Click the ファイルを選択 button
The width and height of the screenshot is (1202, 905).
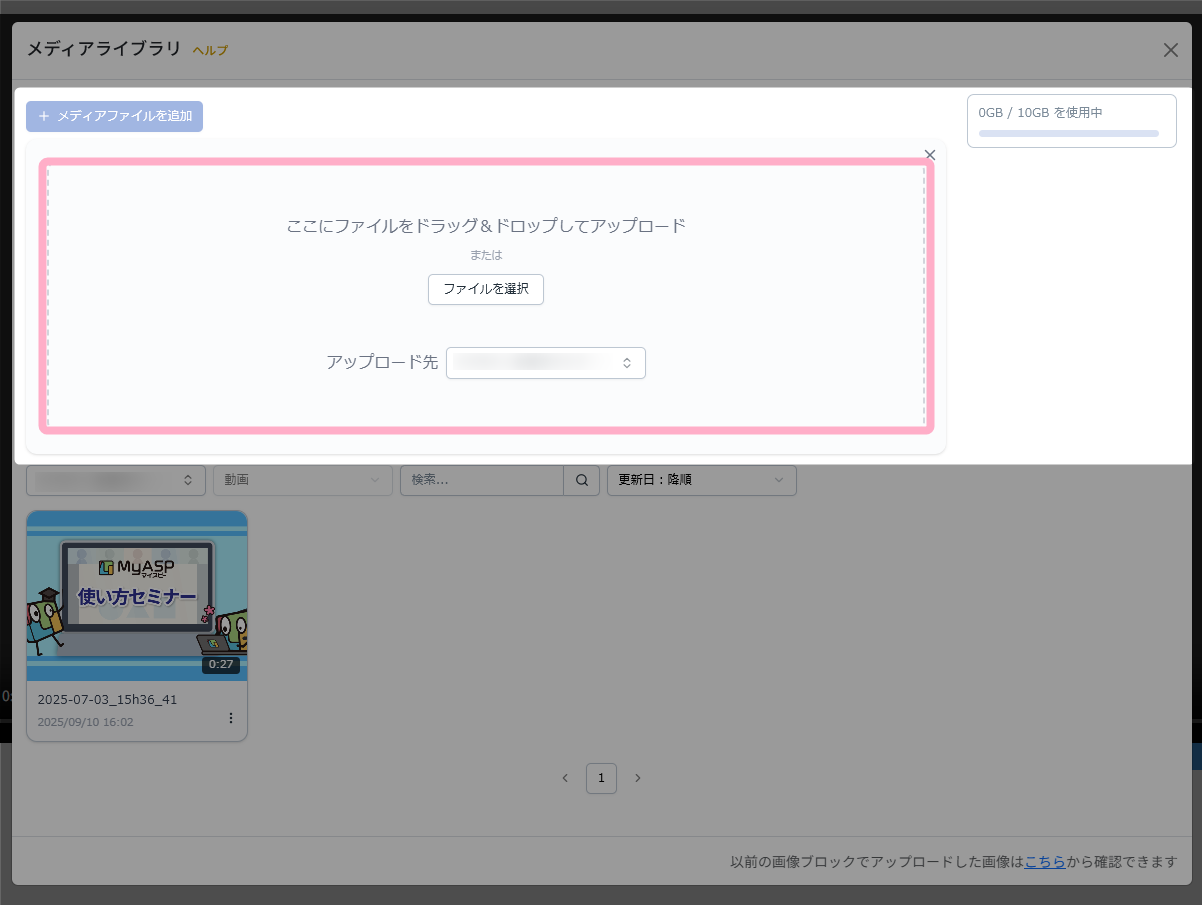486,289
